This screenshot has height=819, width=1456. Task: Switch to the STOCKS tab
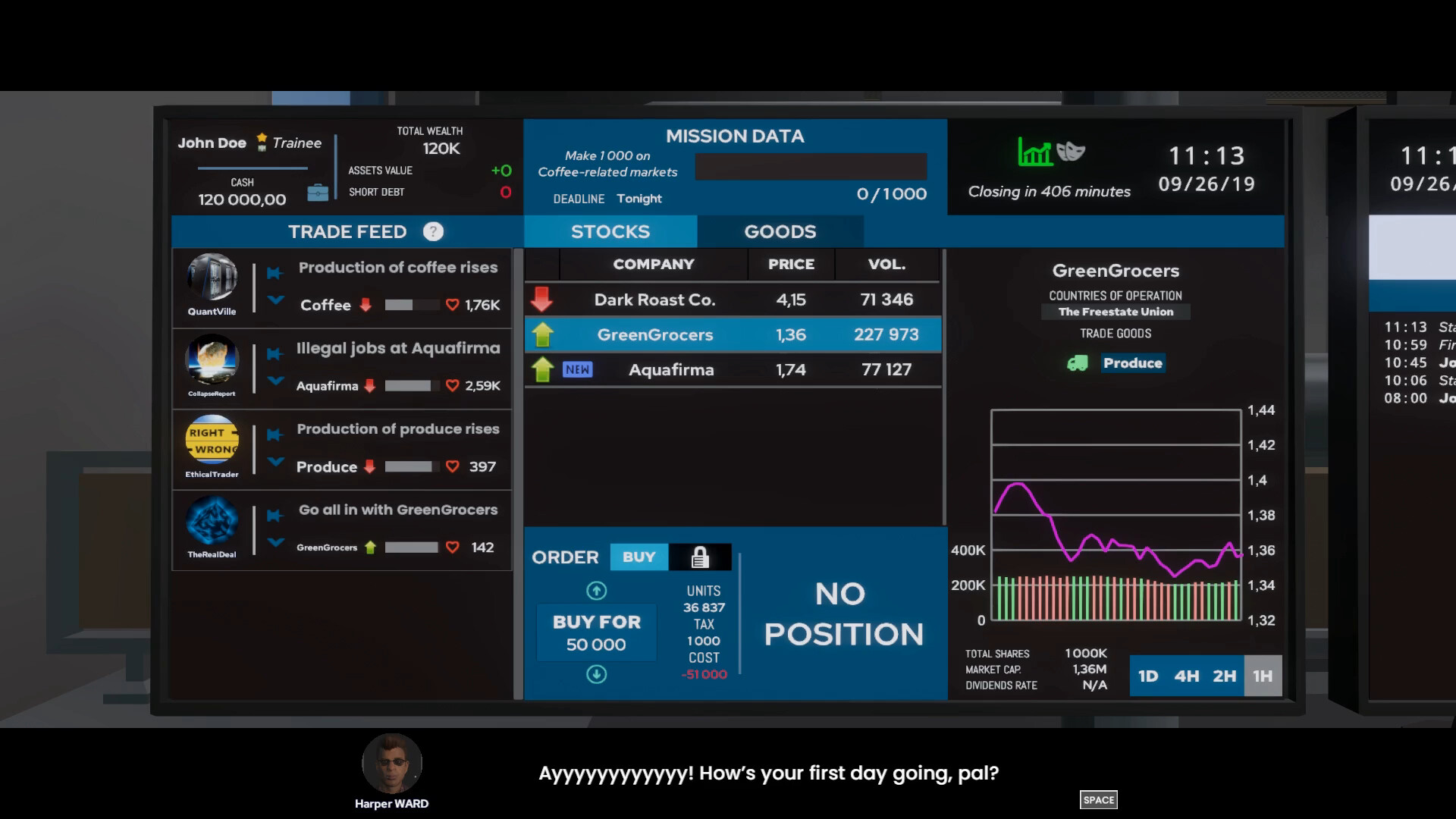pyautogui.click(x=610, y=231)
